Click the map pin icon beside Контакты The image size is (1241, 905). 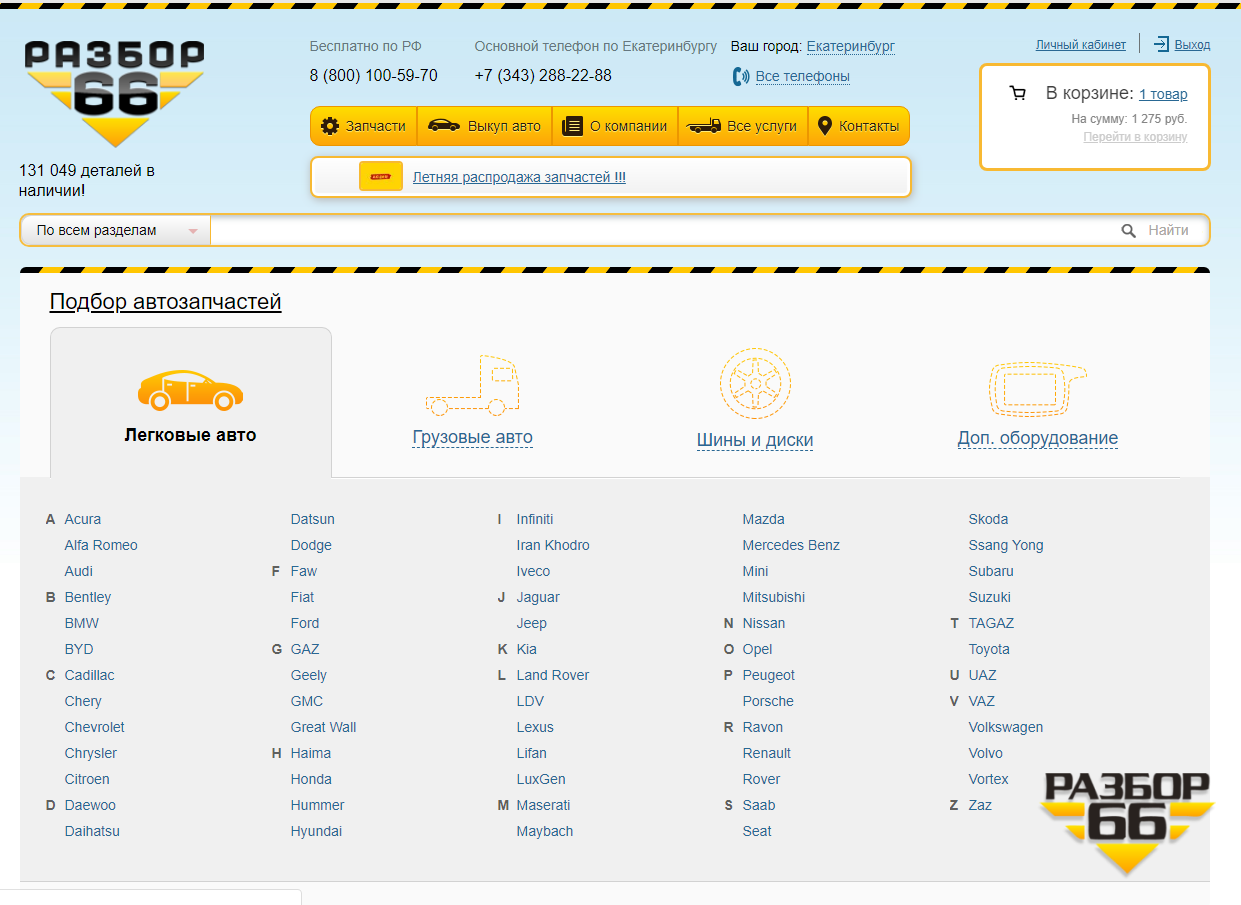[825, 126]
